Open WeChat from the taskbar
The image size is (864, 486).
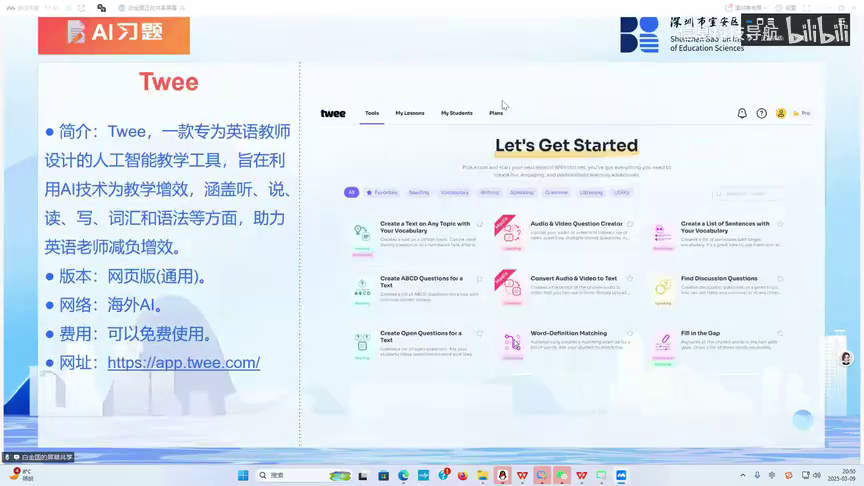(561, 475)
